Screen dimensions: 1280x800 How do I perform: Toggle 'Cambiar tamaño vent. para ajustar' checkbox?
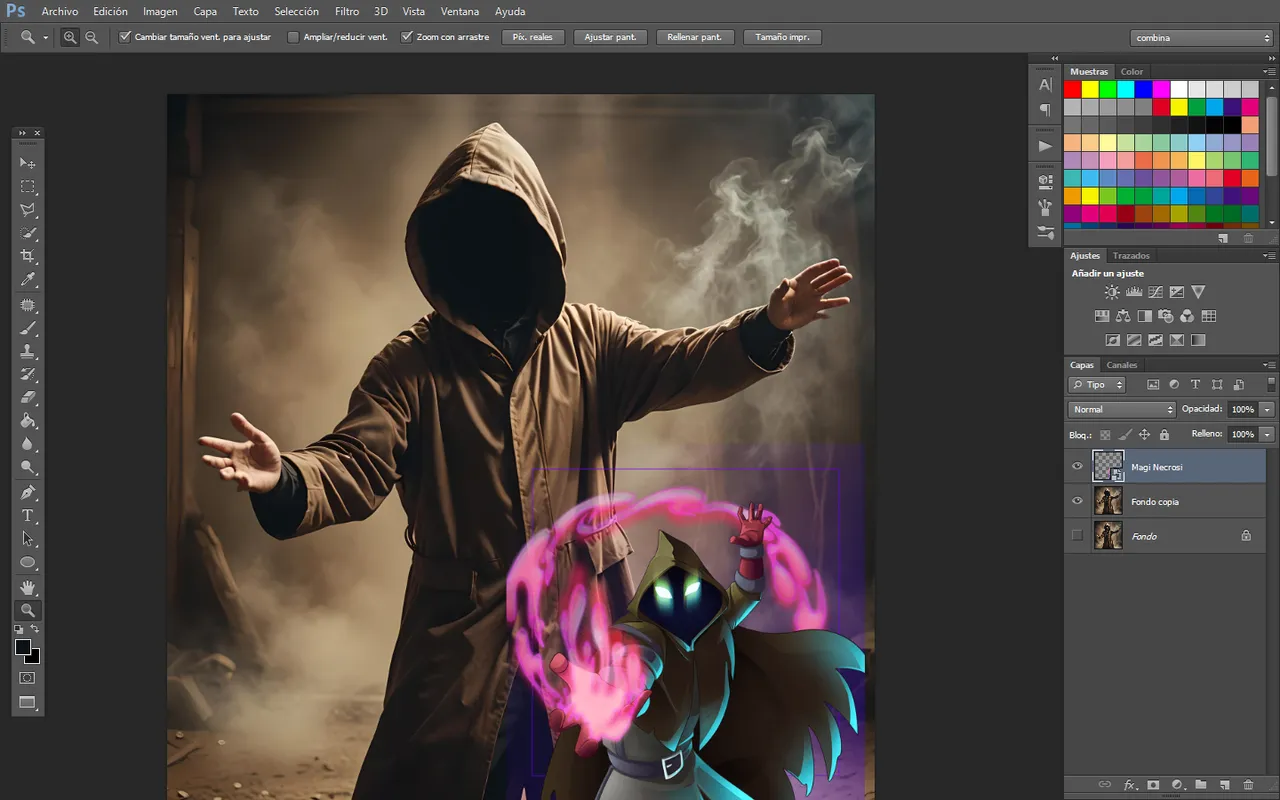[x=125, y=37]
